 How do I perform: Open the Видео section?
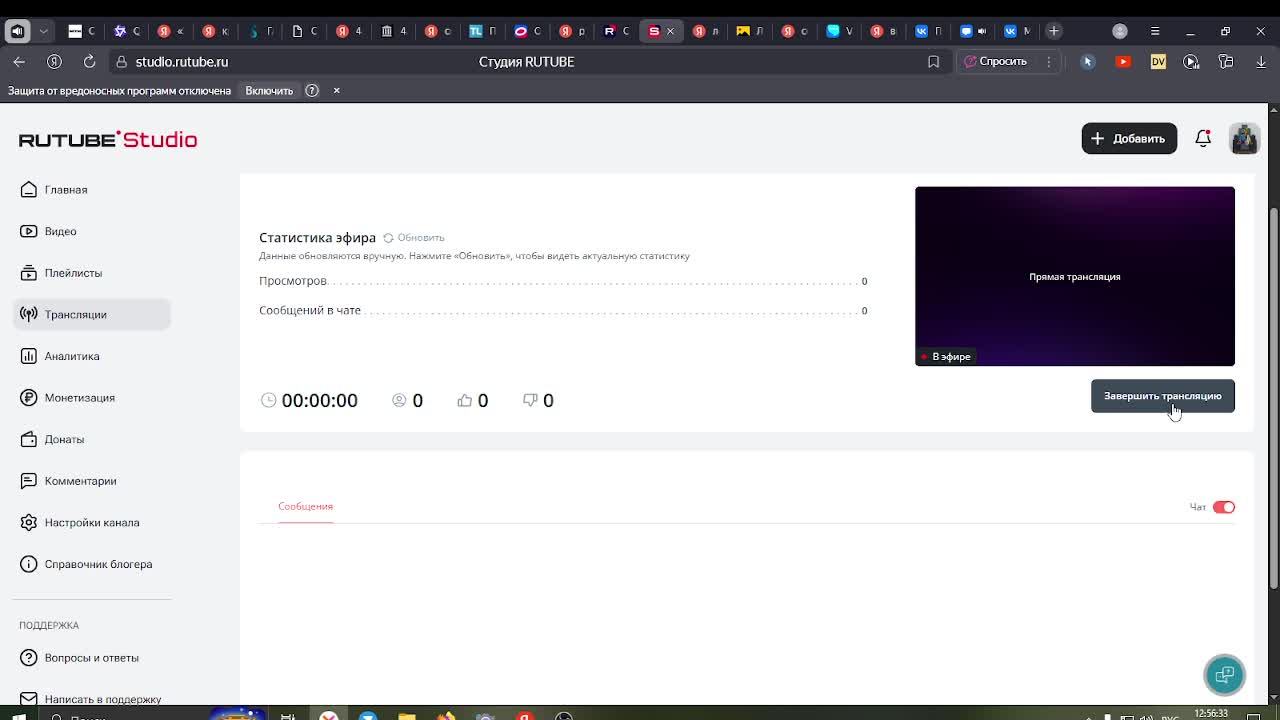(x=60, y=231)
